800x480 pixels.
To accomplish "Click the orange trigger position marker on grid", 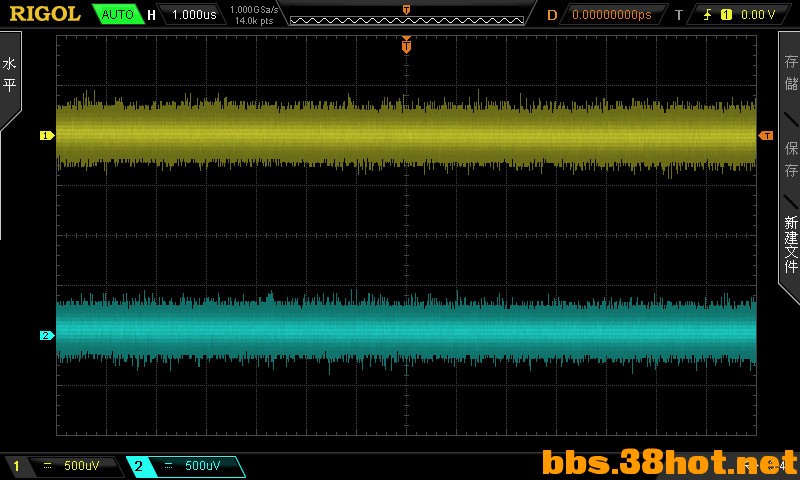I will (x=406, y=45).
